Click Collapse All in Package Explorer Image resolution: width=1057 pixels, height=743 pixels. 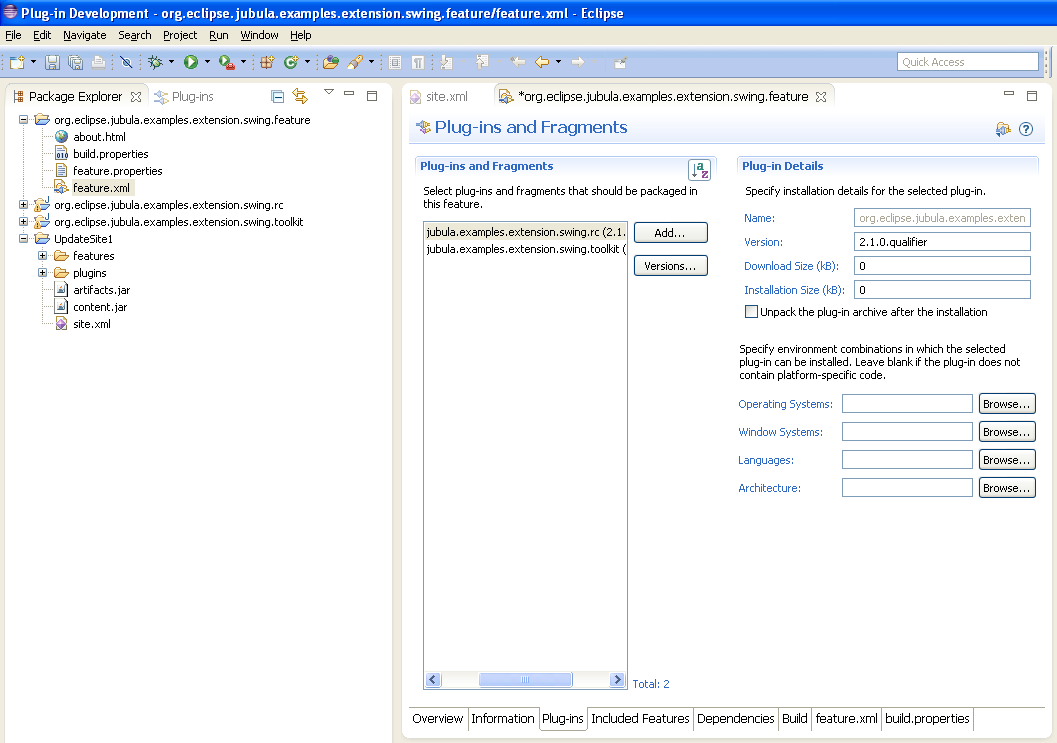pyautogui.click(x=277, y=96)
